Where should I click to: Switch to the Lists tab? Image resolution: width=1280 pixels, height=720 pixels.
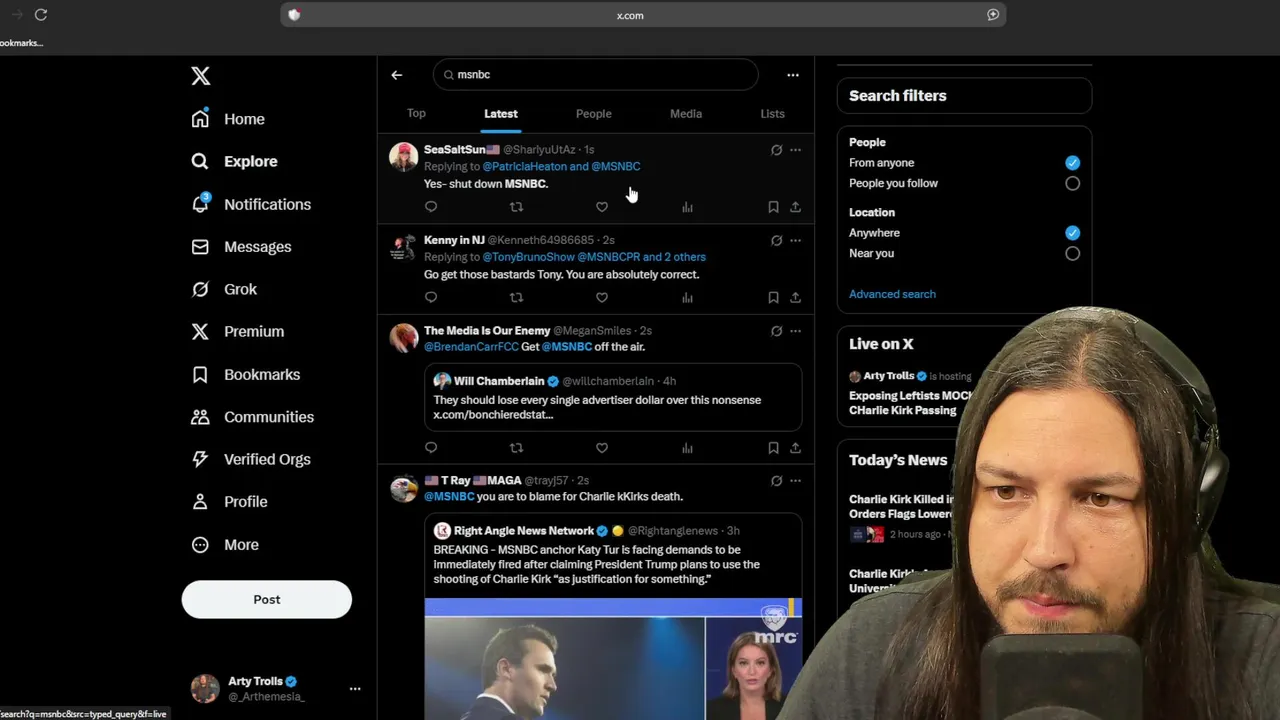pos(772,114)
